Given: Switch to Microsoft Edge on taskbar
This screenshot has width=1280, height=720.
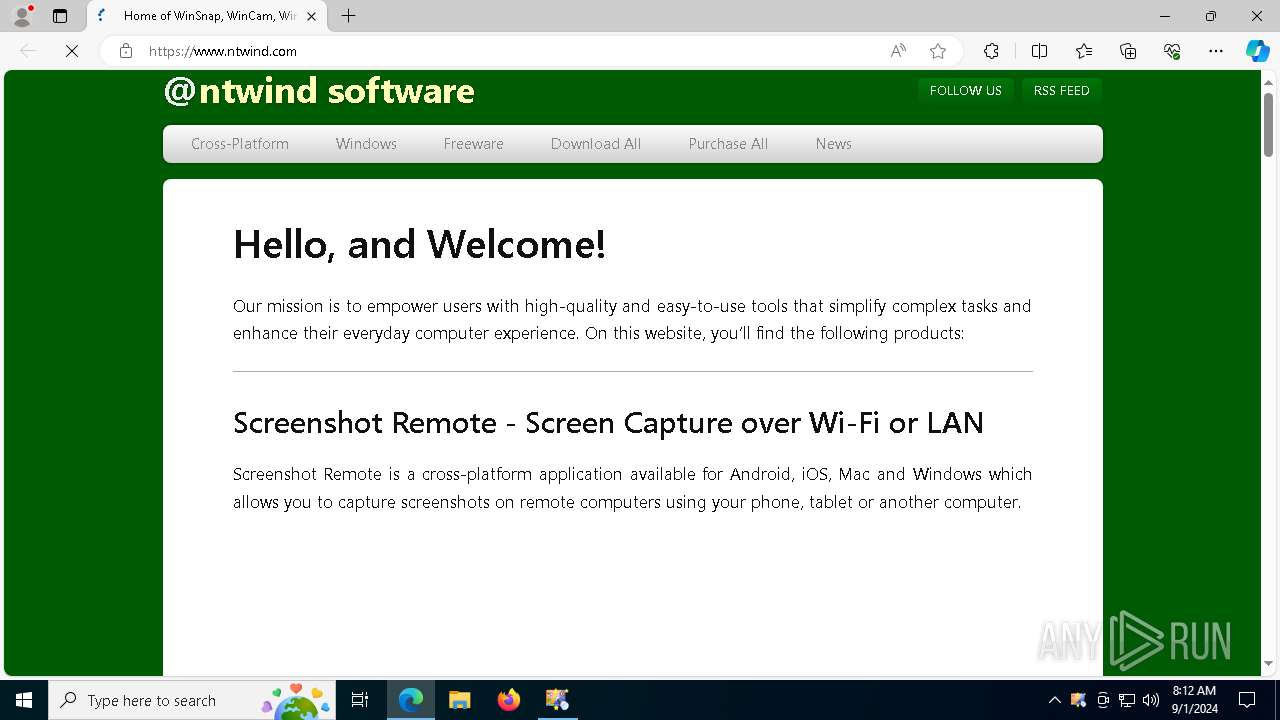Looking at the screenshot, I should 411,700.
